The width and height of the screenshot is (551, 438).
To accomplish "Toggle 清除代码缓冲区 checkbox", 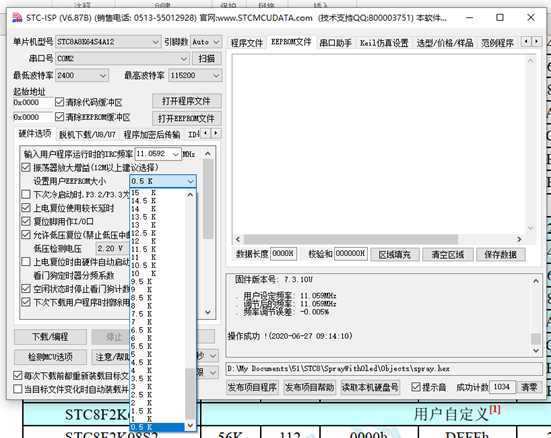I will 59,102.
